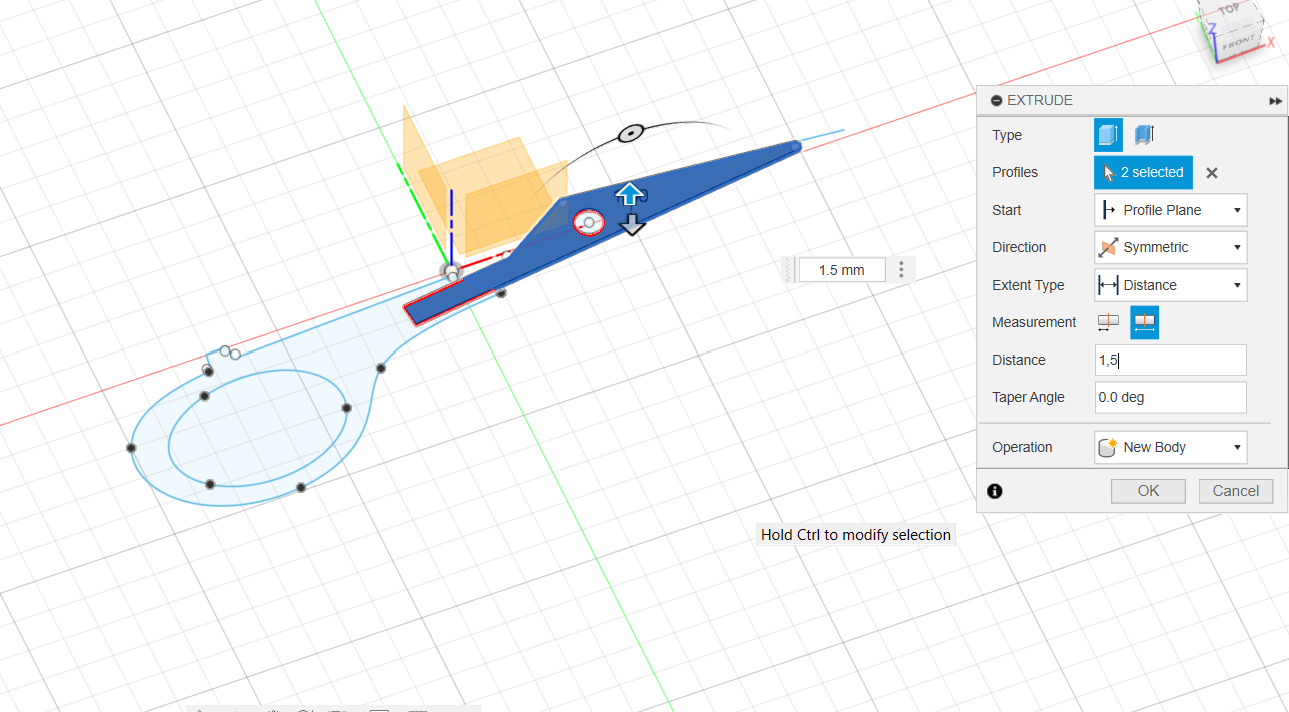Open the three-dot menu beside 1.5 mm
Screen dimensions: 1289x712
pyautogui.click(x=902, y=270)
